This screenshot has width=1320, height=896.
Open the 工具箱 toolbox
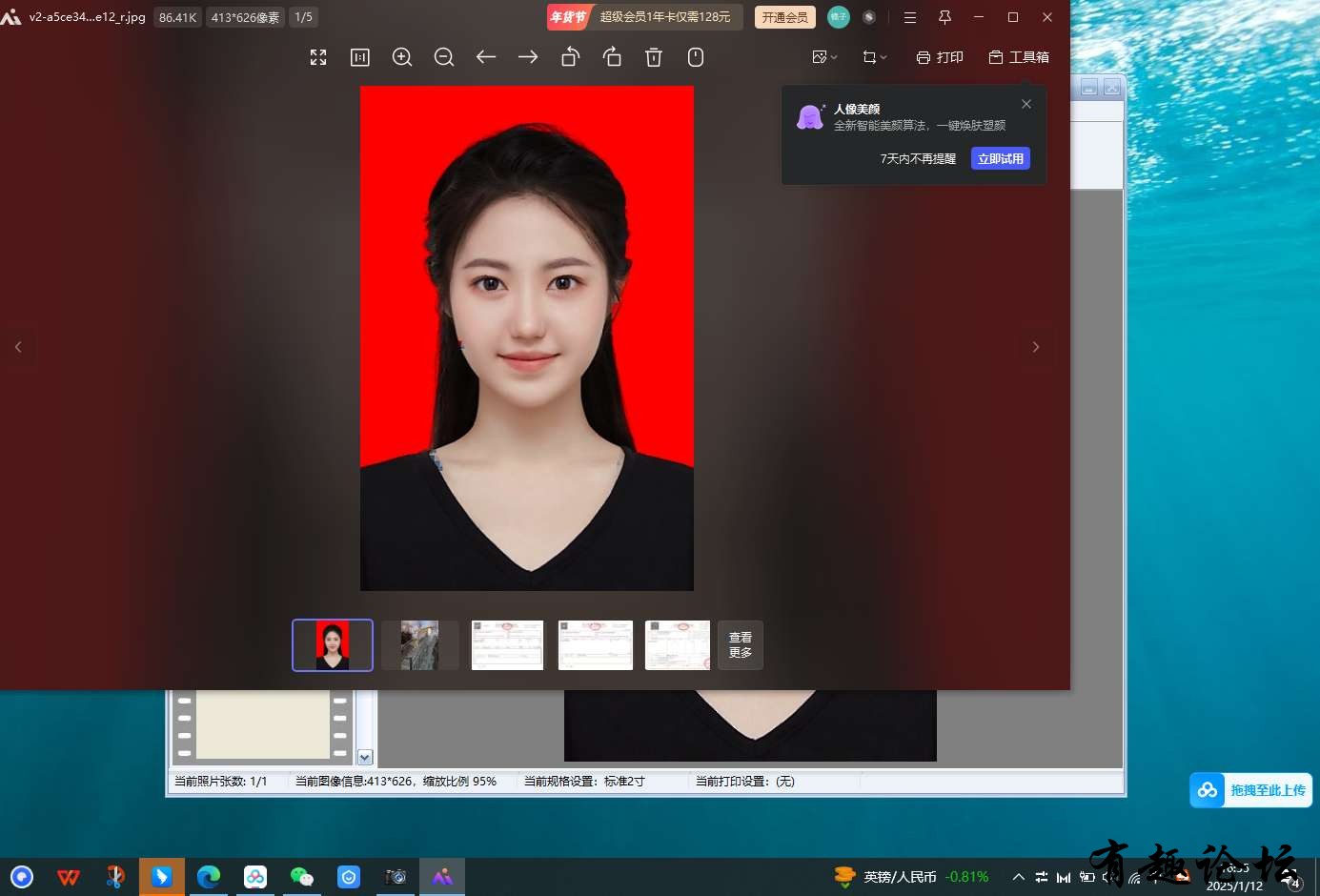[1019, 57]
